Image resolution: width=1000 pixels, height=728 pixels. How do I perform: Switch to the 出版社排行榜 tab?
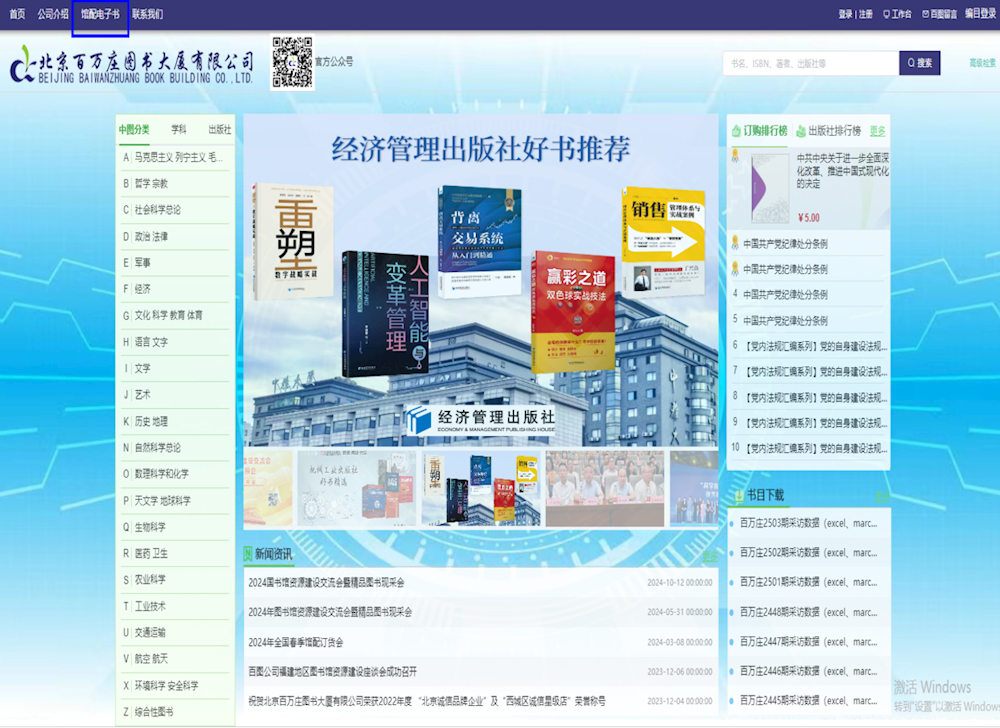click(828, 131)
